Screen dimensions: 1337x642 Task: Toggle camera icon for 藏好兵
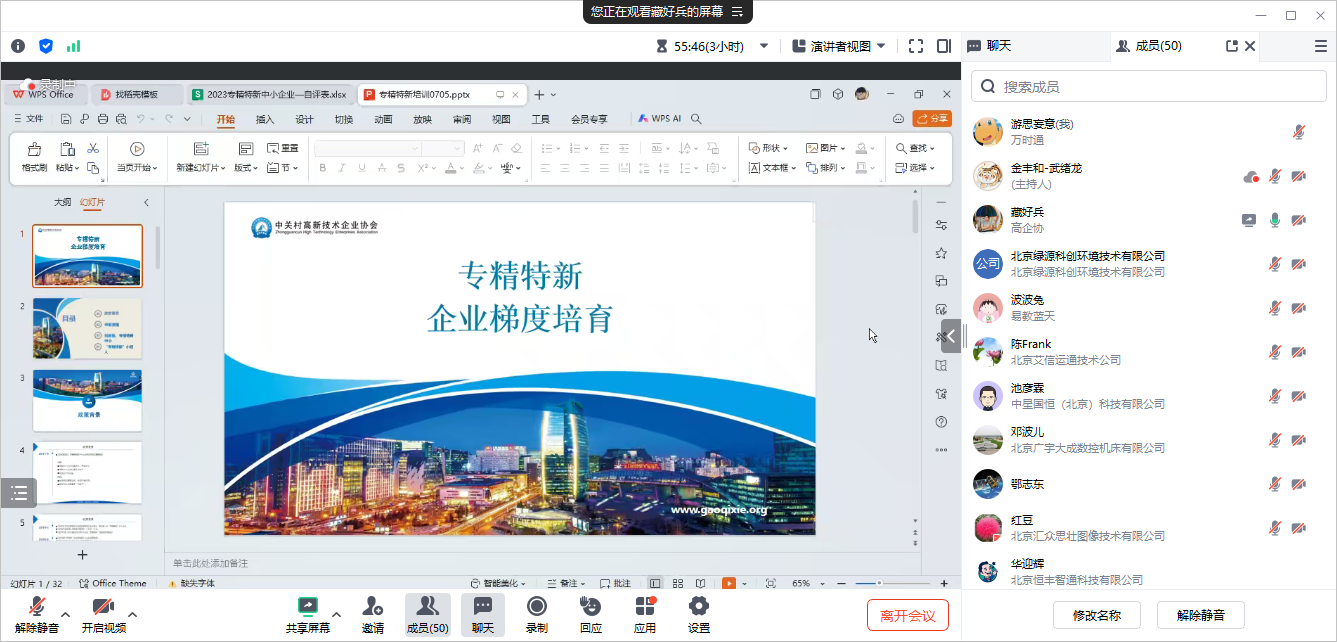tap(1299, 220)
